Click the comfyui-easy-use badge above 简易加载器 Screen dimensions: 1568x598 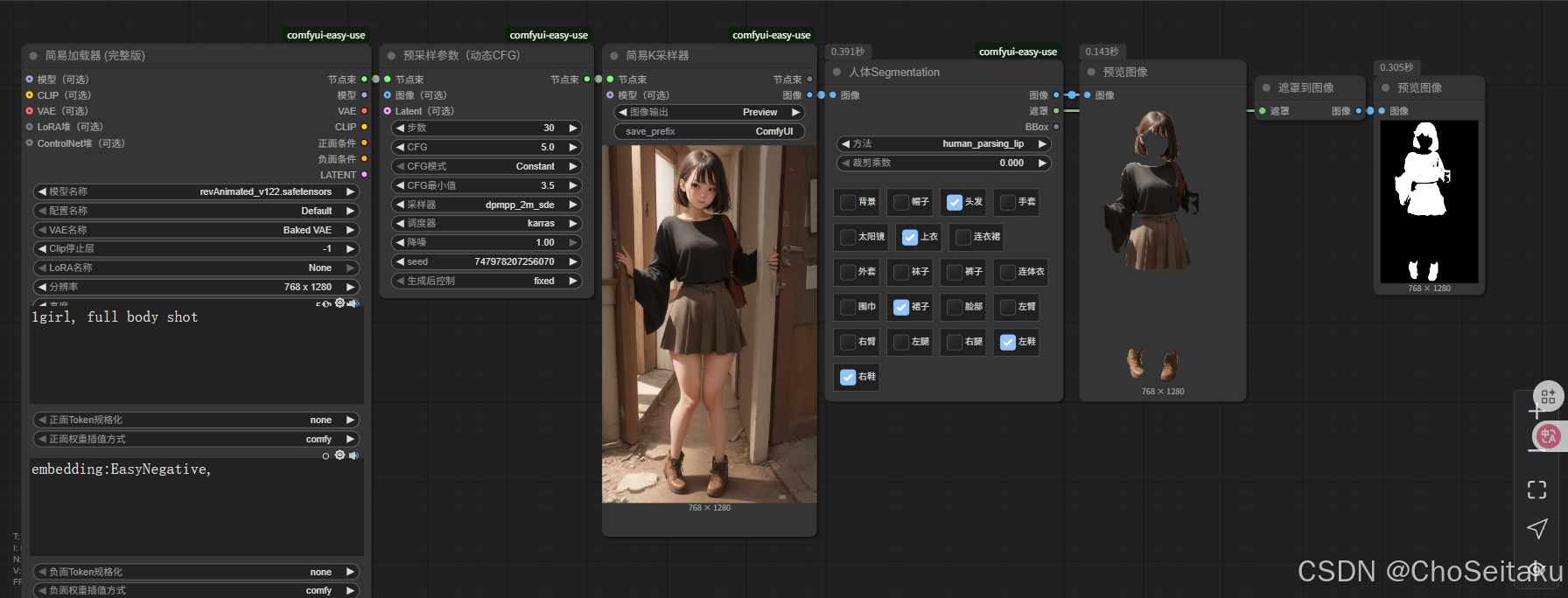tap(326, 35)
